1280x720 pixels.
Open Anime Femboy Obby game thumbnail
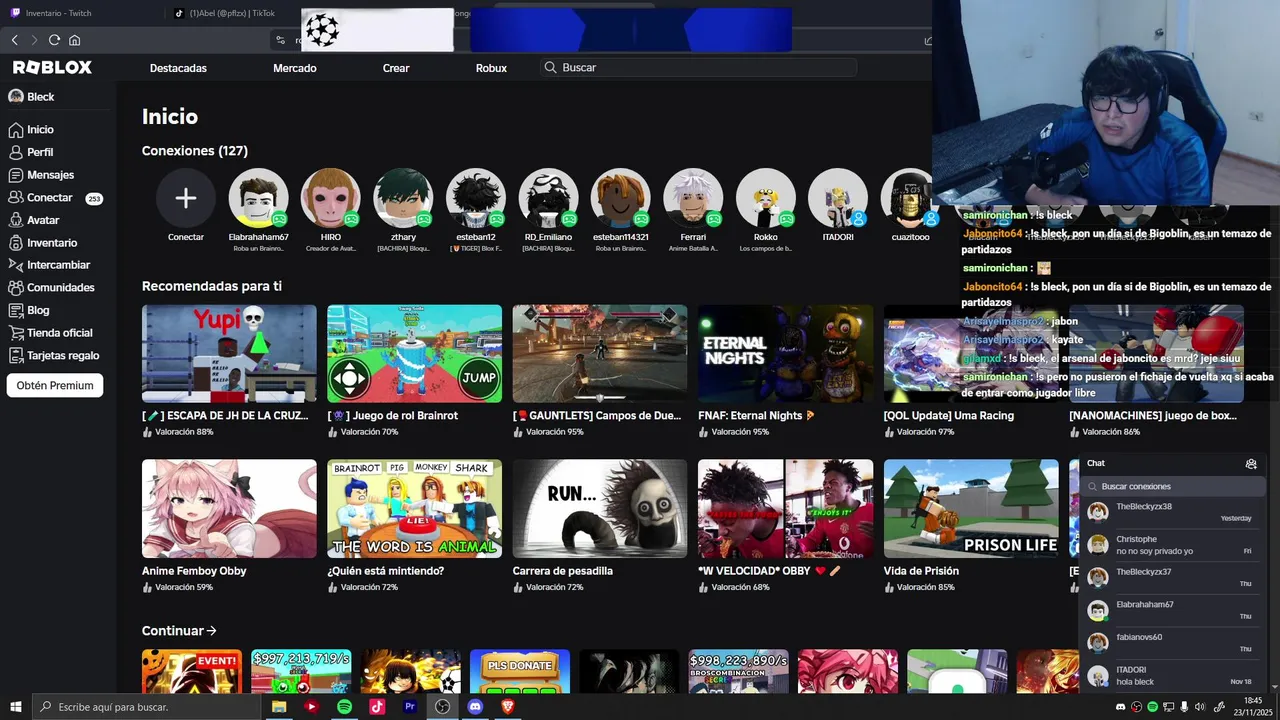point(229,508)
